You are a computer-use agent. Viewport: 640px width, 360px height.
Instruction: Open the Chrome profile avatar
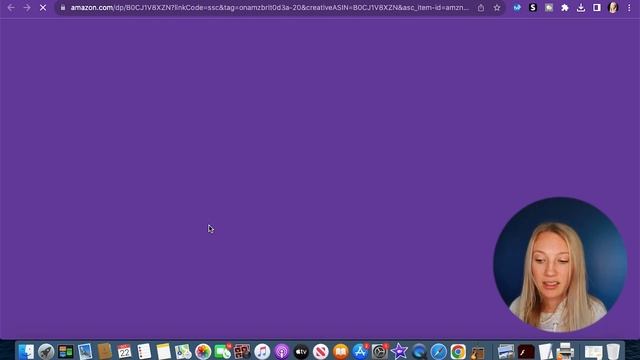point(613,7)
